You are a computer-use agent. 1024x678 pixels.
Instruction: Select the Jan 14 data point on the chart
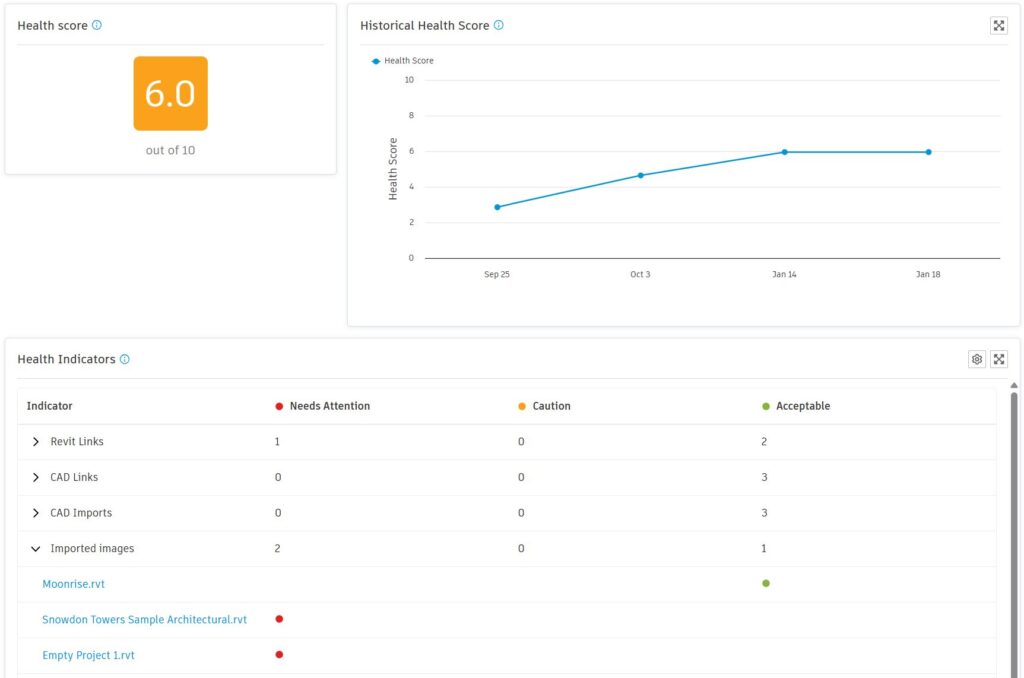[x=784, y=152]
